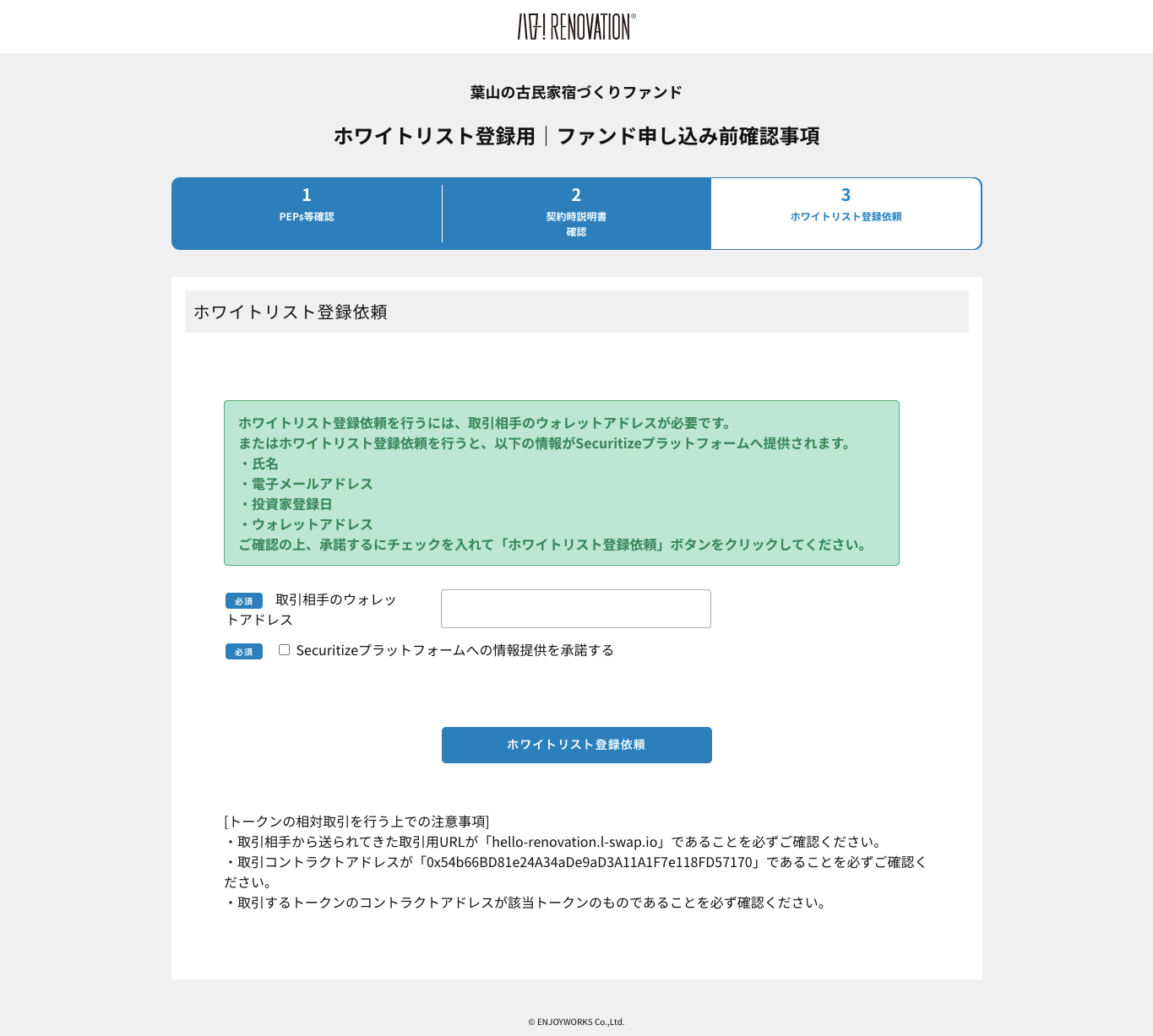Viewport: 1153px width, 1036px height.
Task: Click the contract address 0x54b66BD81e24A34aDe9aD3A11A1F7e118FD57170 text
Action: pyautogui.click(x=590, y=862)
